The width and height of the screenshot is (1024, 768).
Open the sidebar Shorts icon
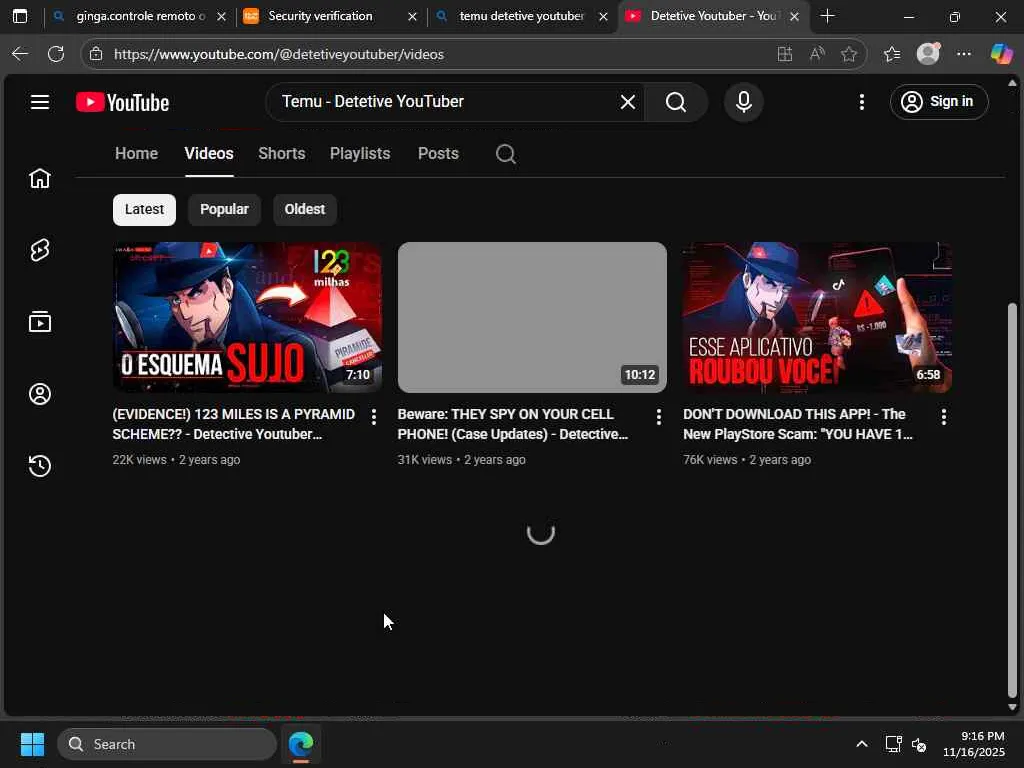40,250
